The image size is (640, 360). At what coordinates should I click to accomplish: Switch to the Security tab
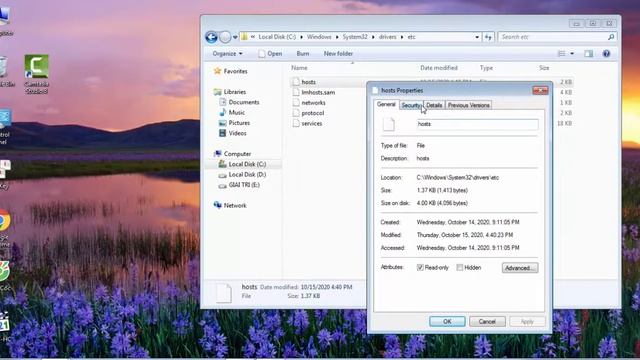[411, 105]
